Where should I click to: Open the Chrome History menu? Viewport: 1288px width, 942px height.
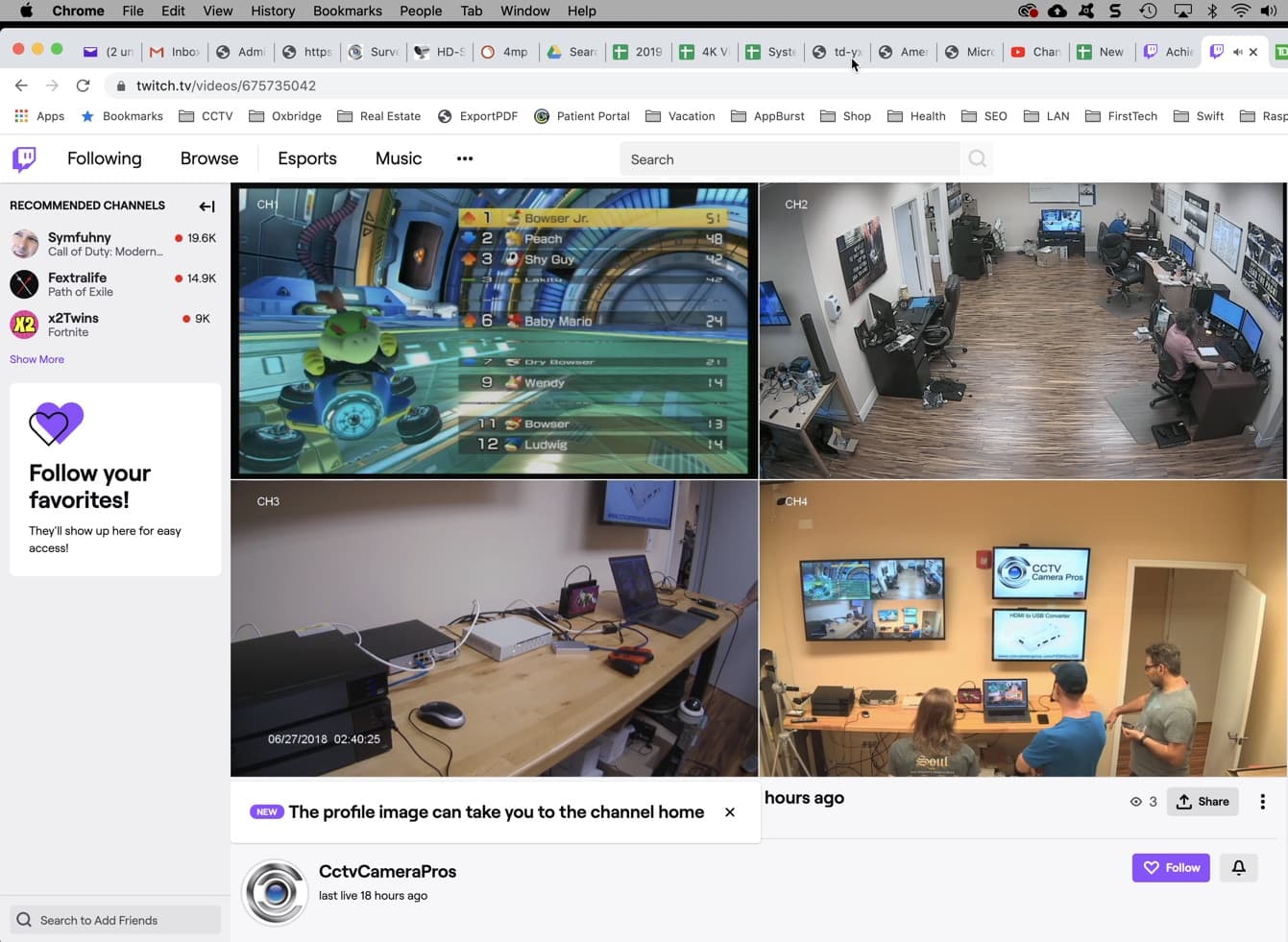(x=273, y=11)
